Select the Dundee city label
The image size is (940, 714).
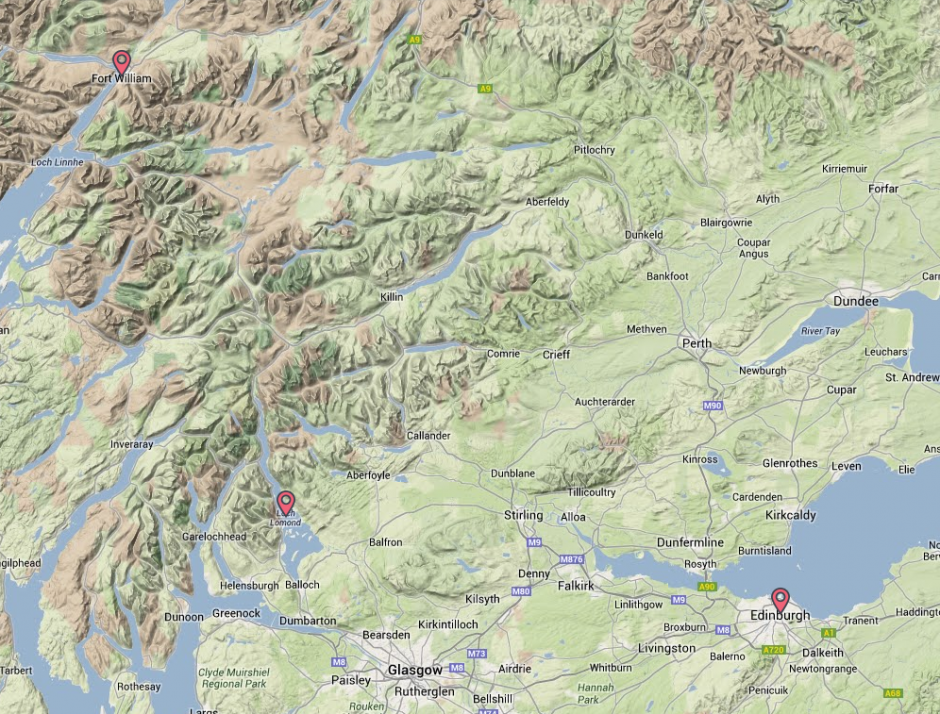coord(855,302)
